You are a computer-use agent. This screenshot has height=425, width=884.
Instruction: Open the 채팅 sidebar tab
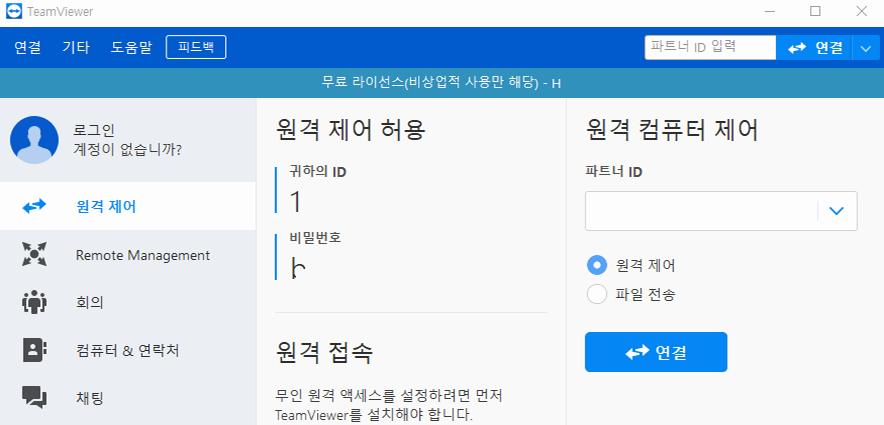(128, 398)
